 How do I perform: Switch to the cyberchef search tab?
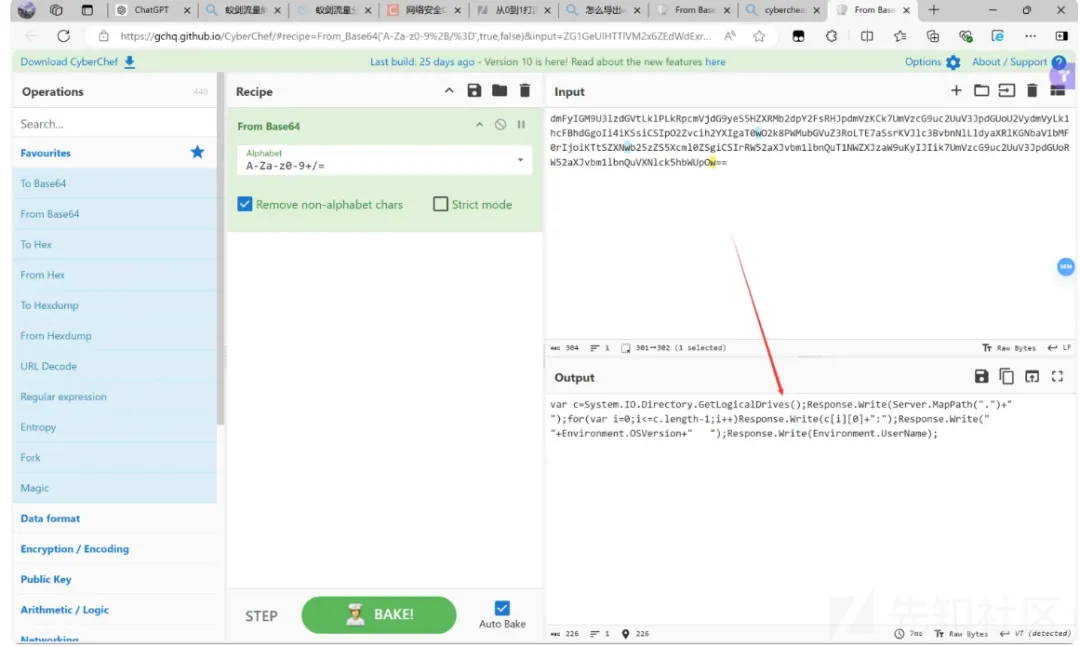coord(782,10)
